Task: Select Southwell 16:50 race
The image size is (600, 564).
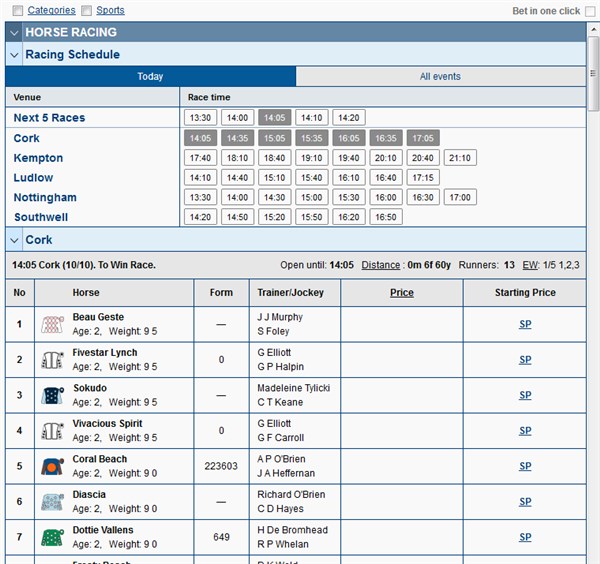Action: tap(386, 217)
